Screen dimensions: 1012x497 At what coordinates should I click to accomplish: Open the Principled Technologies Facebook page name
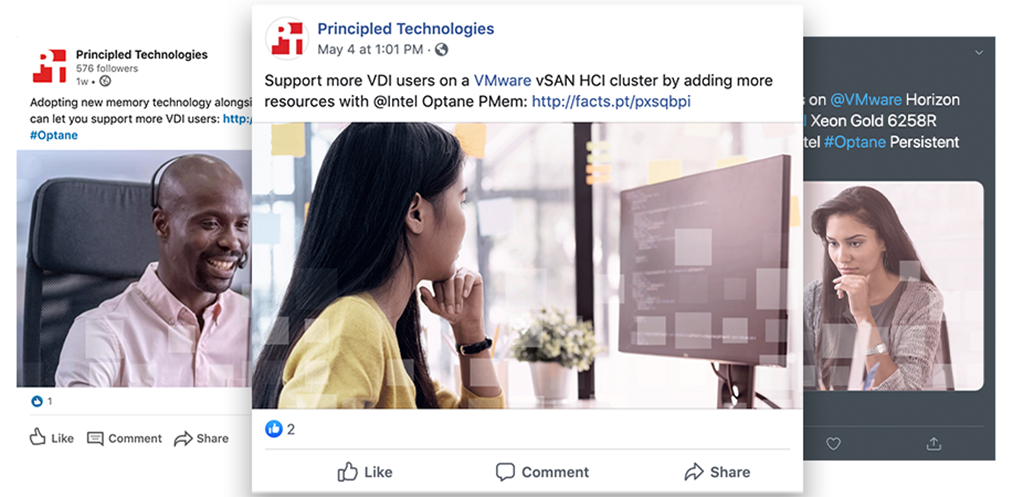point(405,28)
